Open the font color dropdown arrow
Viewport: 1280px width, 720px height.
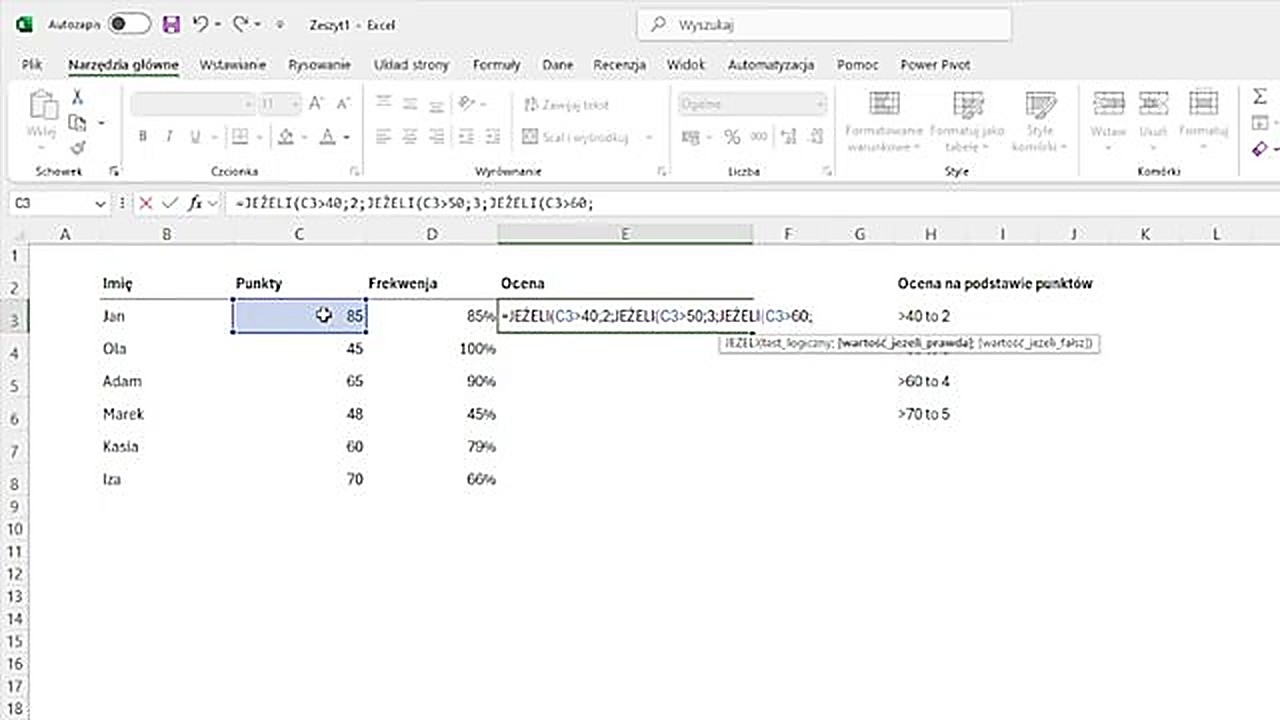point(347,137)
